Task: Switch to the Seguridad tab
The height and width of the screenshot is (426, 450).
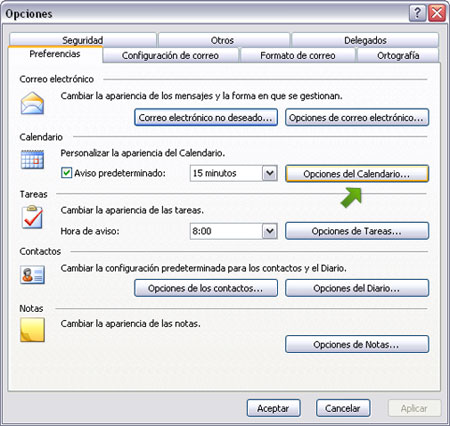Action: click(83, 40)
